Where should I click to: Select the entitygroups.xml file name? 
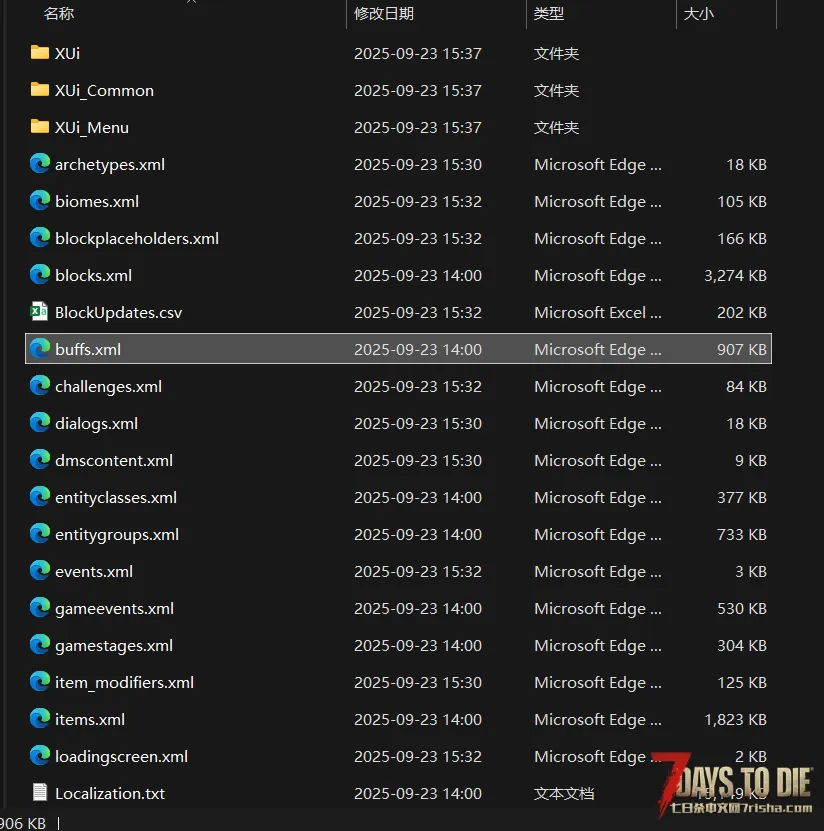coord(117,534)
